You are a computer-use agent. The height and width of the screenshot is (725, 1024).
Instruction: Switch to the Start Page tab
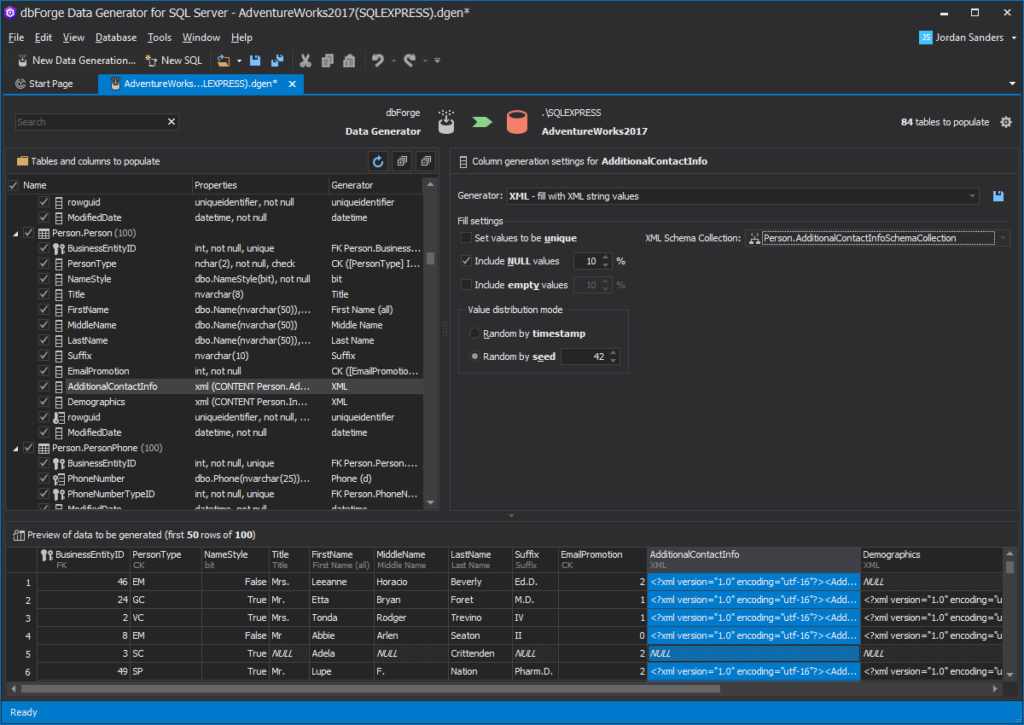click(44, 84)
